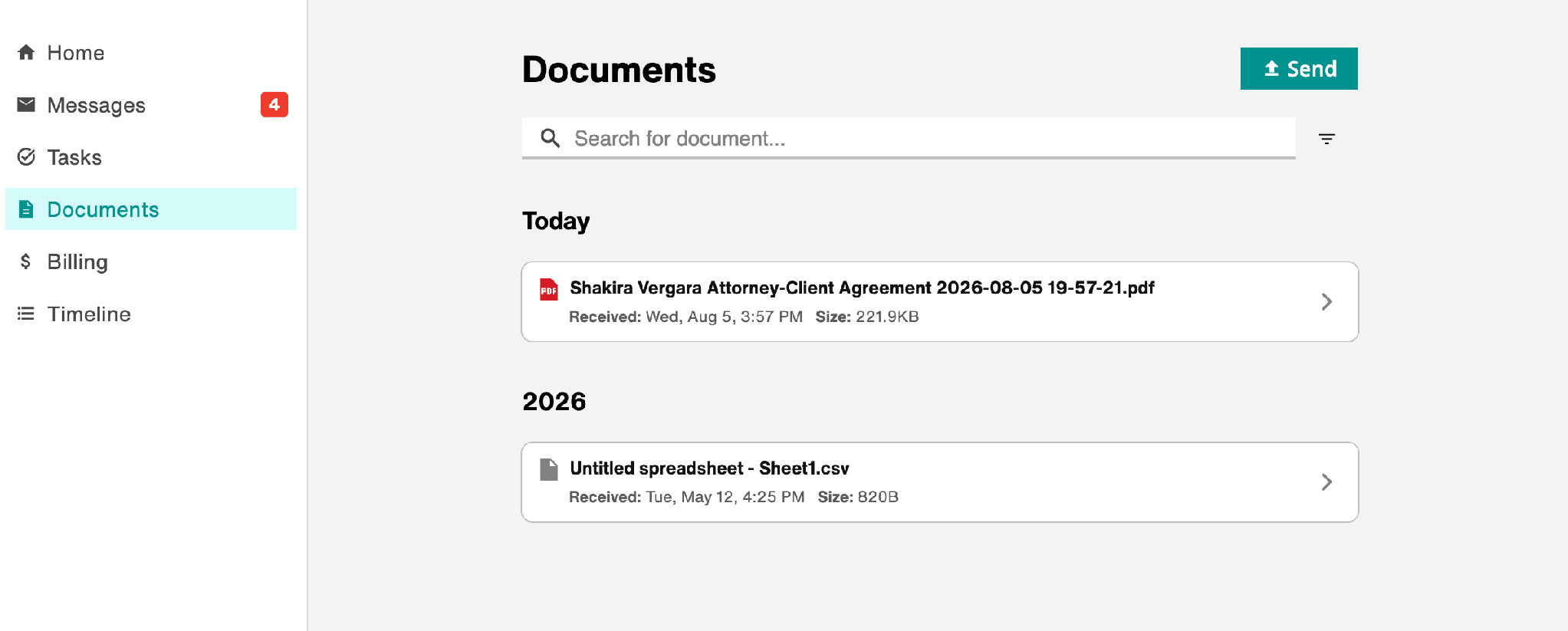Go to the Messages menu item
Screen dimensions: 1568x631
151,105
